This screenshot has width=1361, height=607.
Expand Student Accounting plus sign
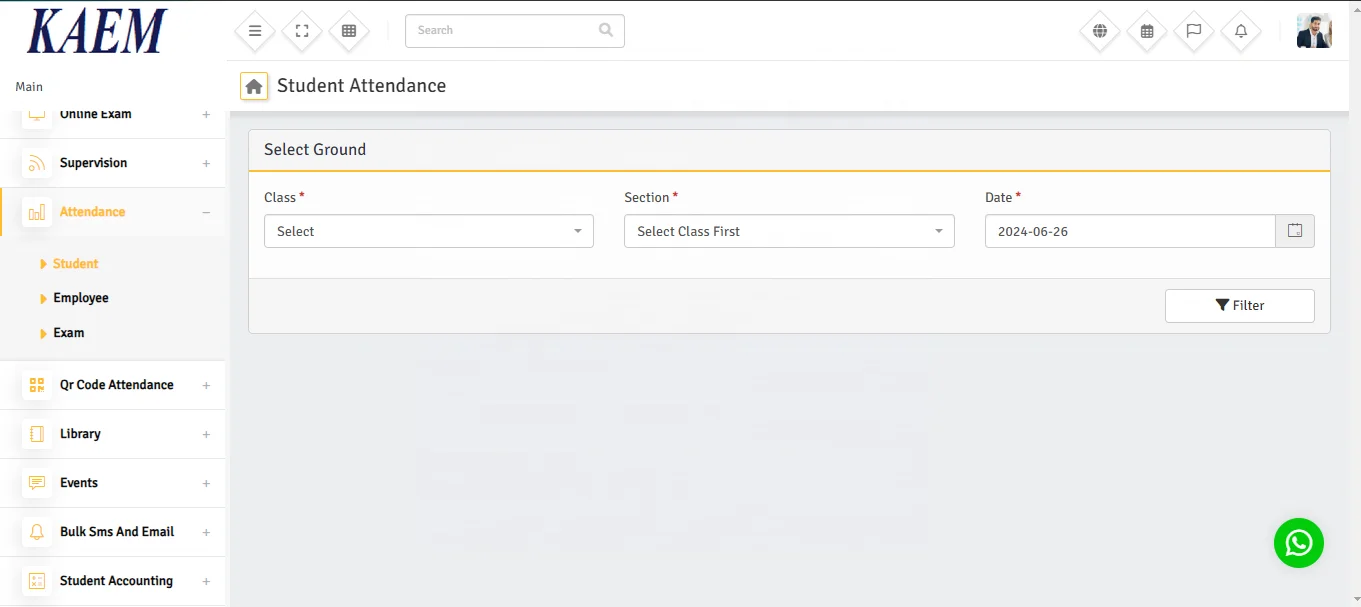point(206,581)
